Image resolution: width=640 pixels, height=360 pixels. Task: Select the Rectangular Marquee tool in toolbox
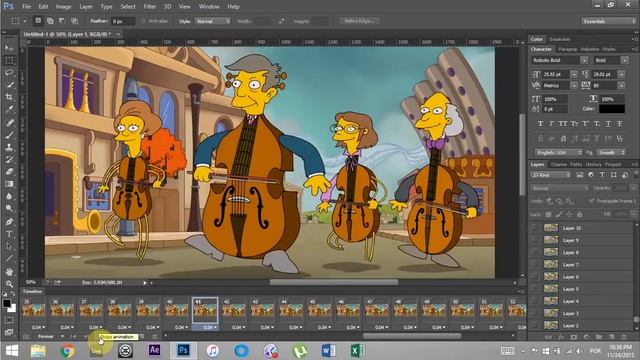(x=9, y=60)
